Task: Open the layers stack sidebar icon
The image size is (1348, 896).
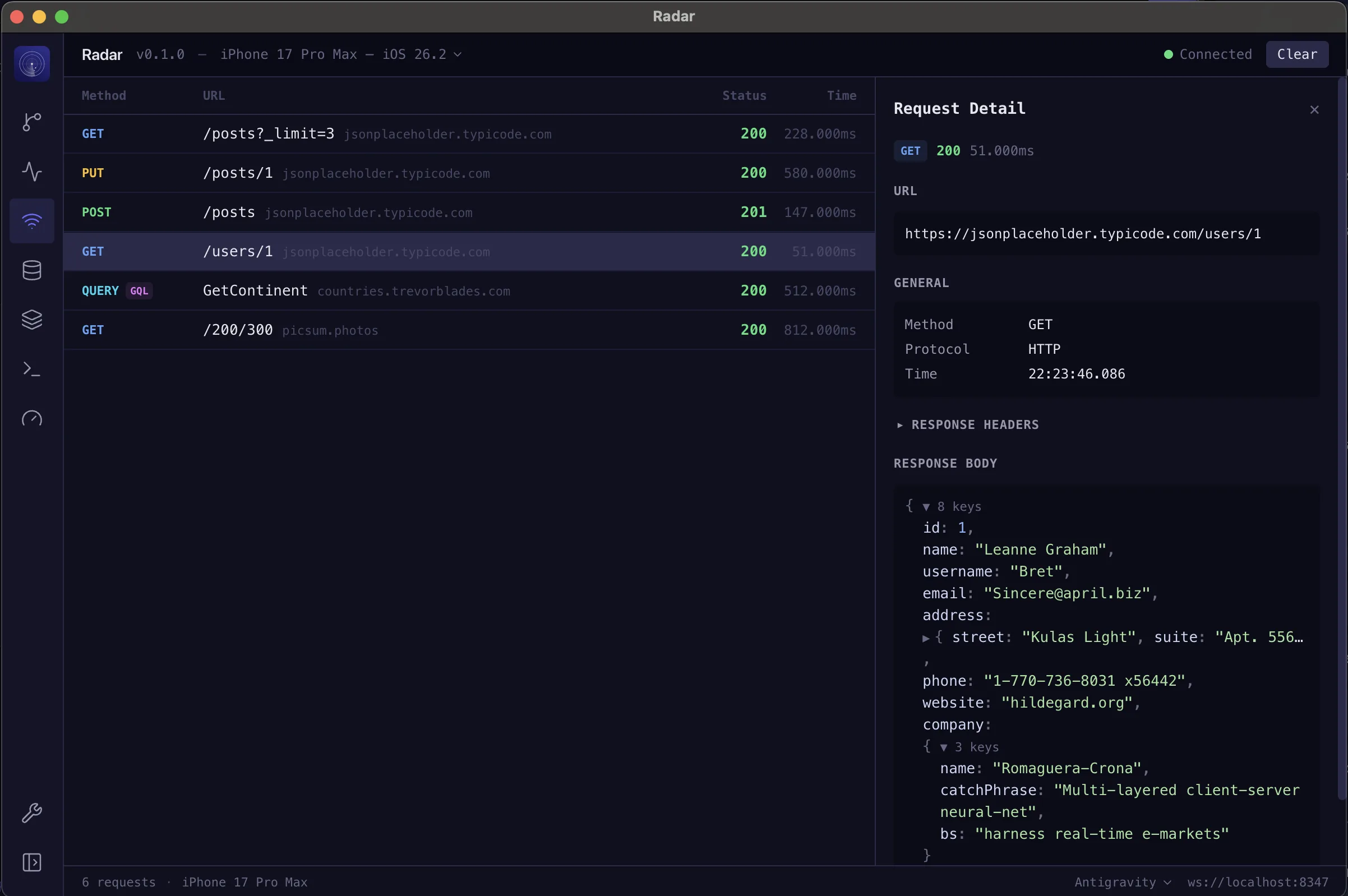Action: (32, 320)
